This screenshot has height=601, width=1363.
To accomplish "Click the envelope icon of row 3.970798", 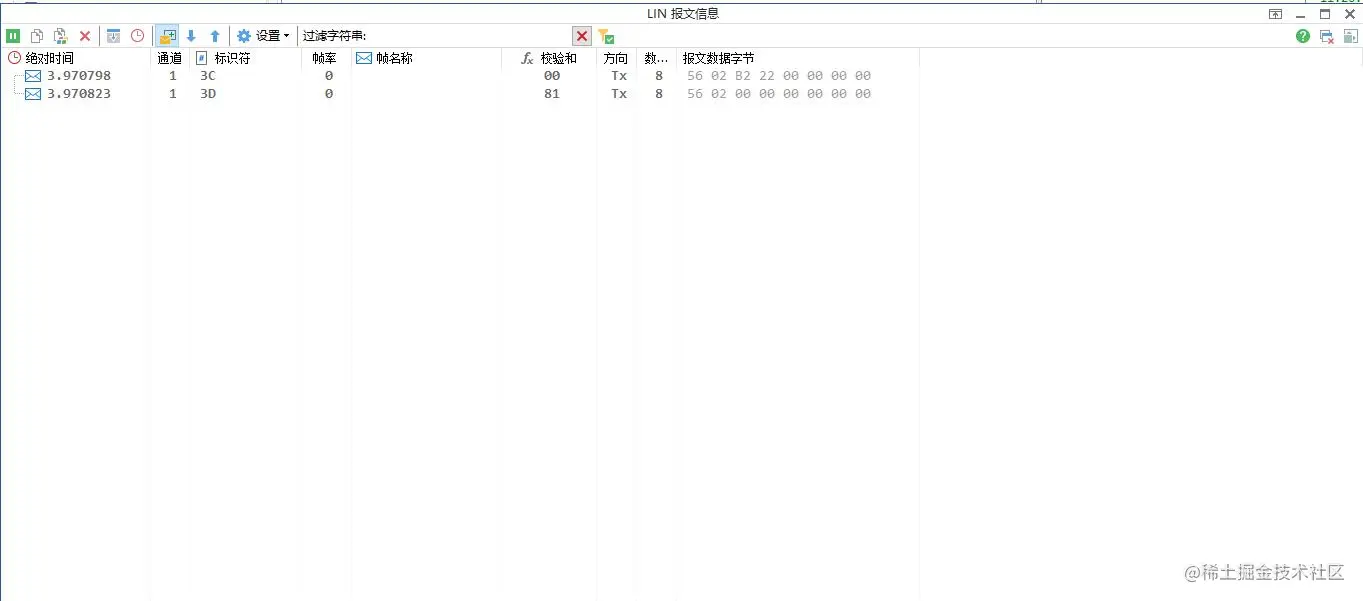I will [x=33, y=76].
